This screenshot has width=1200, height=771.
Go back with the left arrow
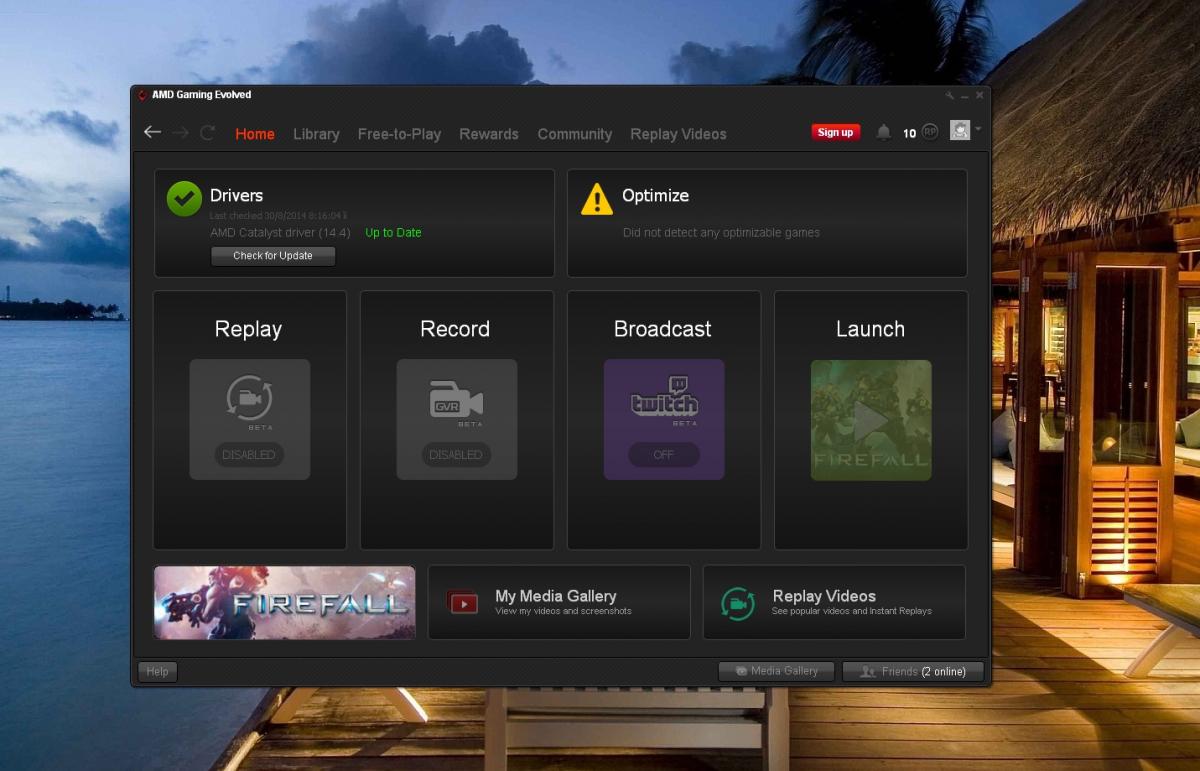pos(152,132)
